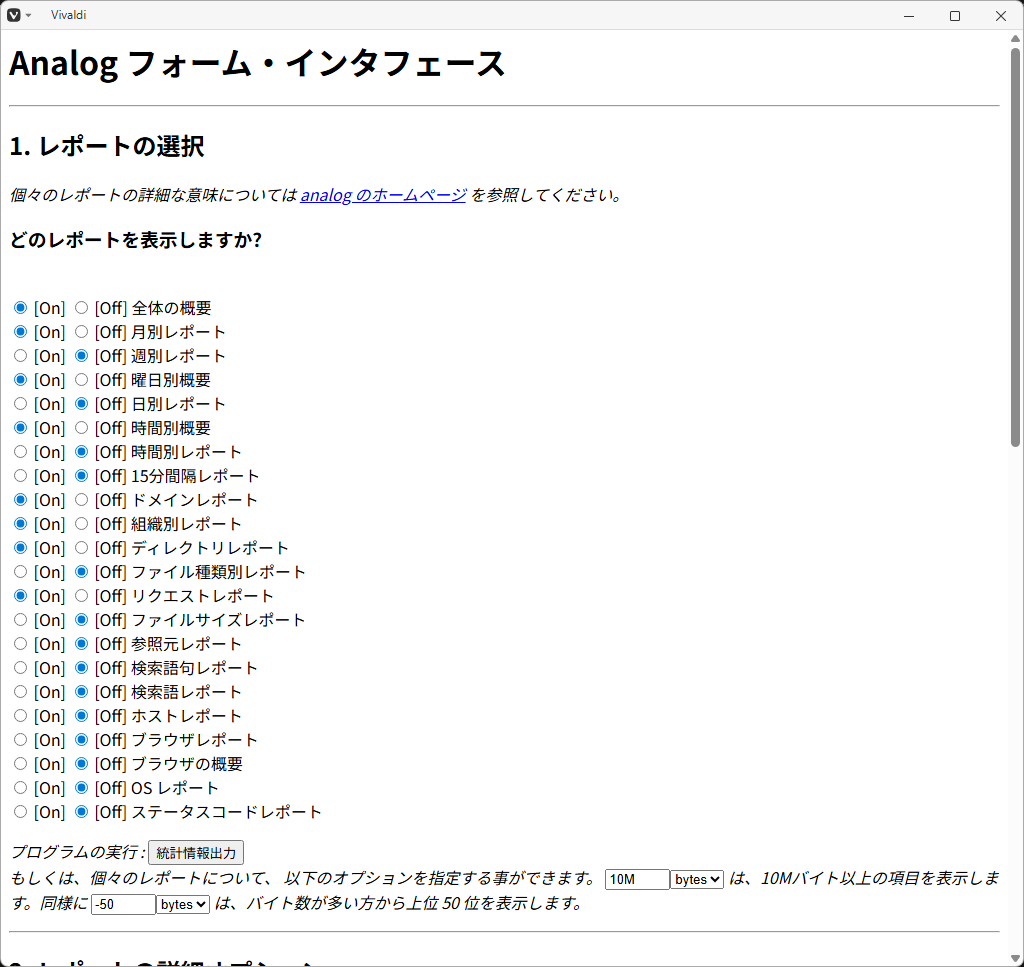Viewport: 1024px width, 967px height.
Task: Turn On ホストレポート
Action: pos(20,716)
